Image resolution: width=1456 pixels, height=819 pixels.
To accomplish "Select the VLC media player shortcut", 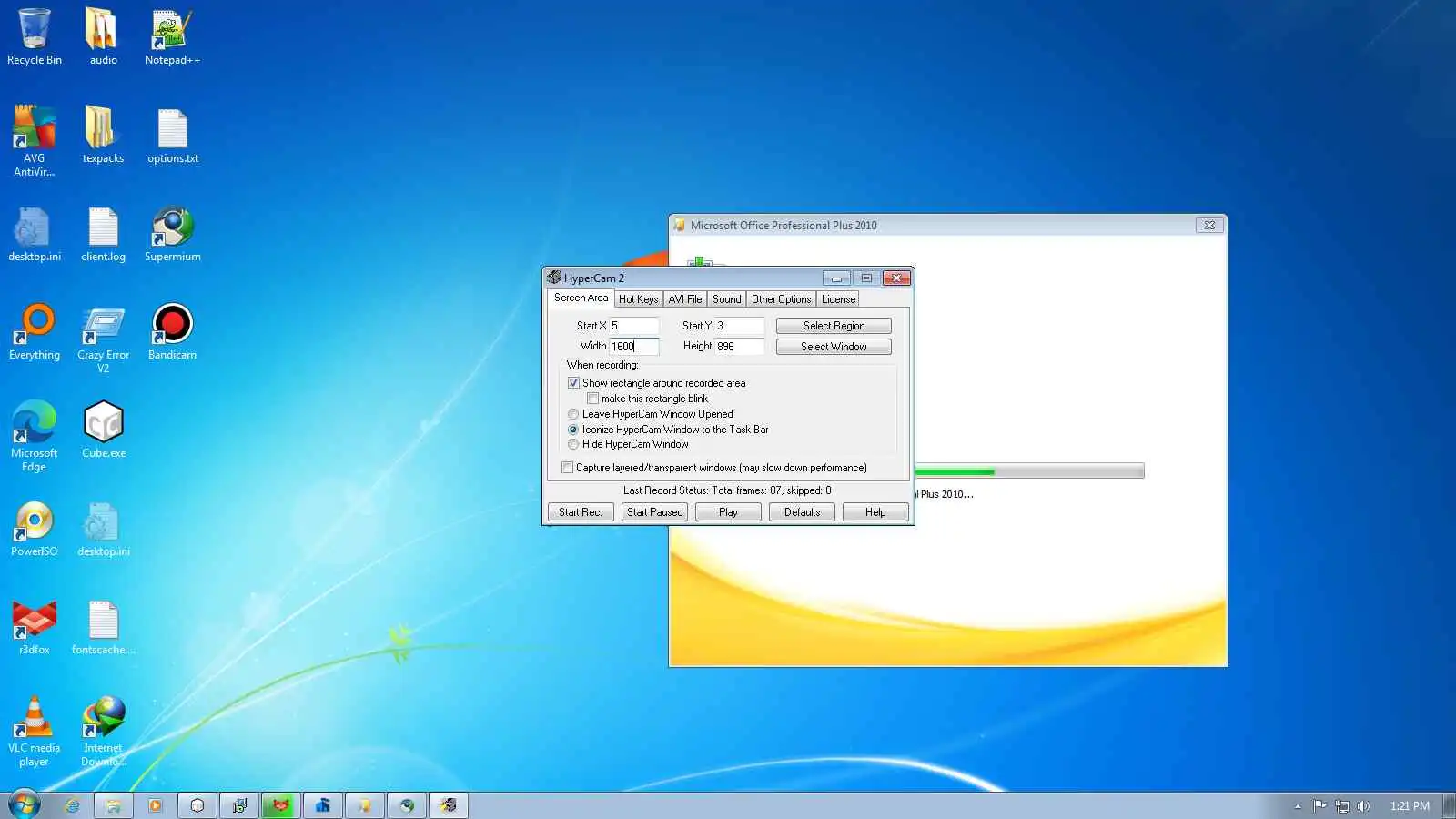I will coord(35,731).
